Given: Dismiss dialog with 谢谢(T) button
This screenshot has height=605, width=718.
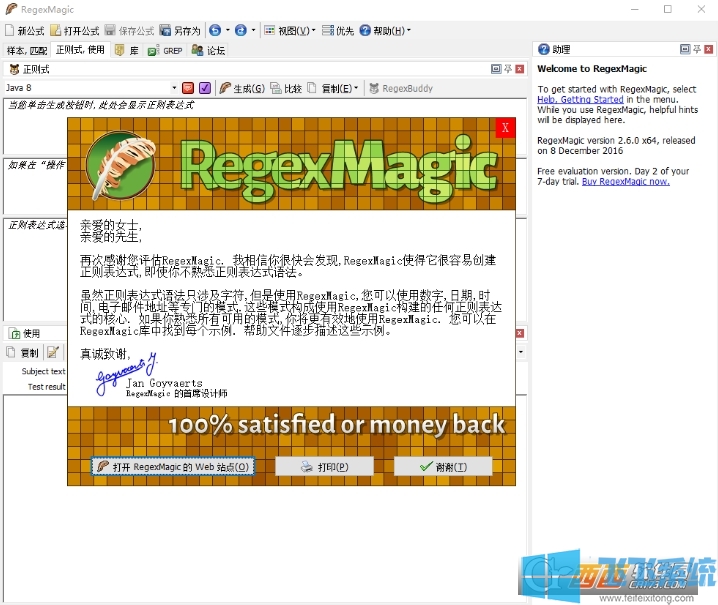Looking at the screenshot, I should (x=443, y=467).
